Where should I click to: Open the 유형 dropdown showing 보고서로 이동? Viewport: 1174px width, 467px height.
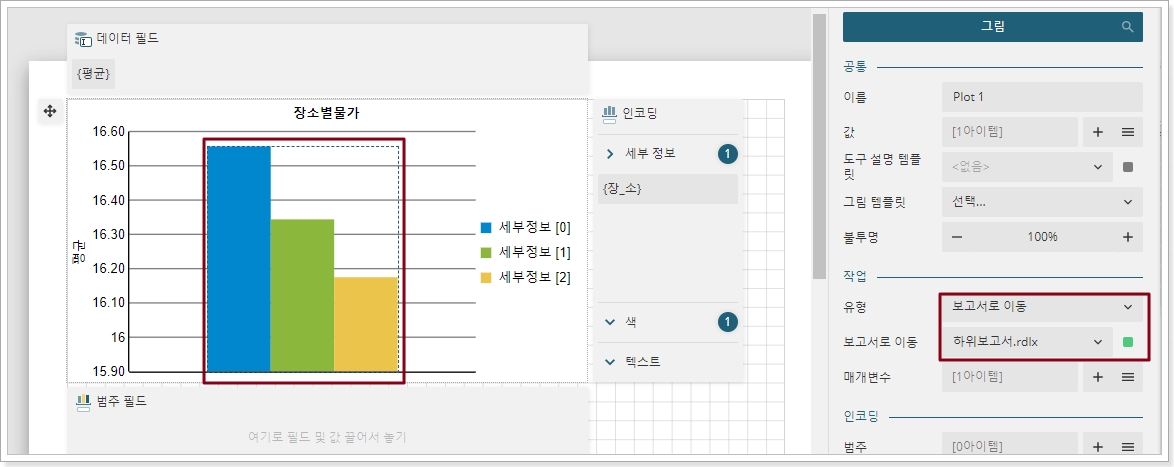pos(1042,307)
